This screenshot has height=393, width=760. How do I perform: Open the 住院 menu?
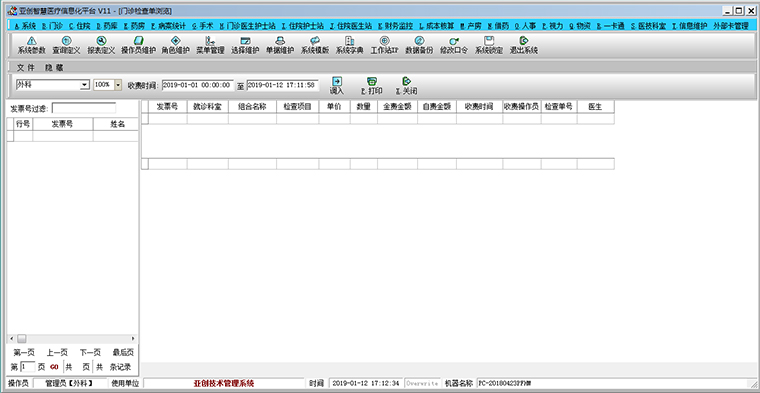click(x=80, y=26)
